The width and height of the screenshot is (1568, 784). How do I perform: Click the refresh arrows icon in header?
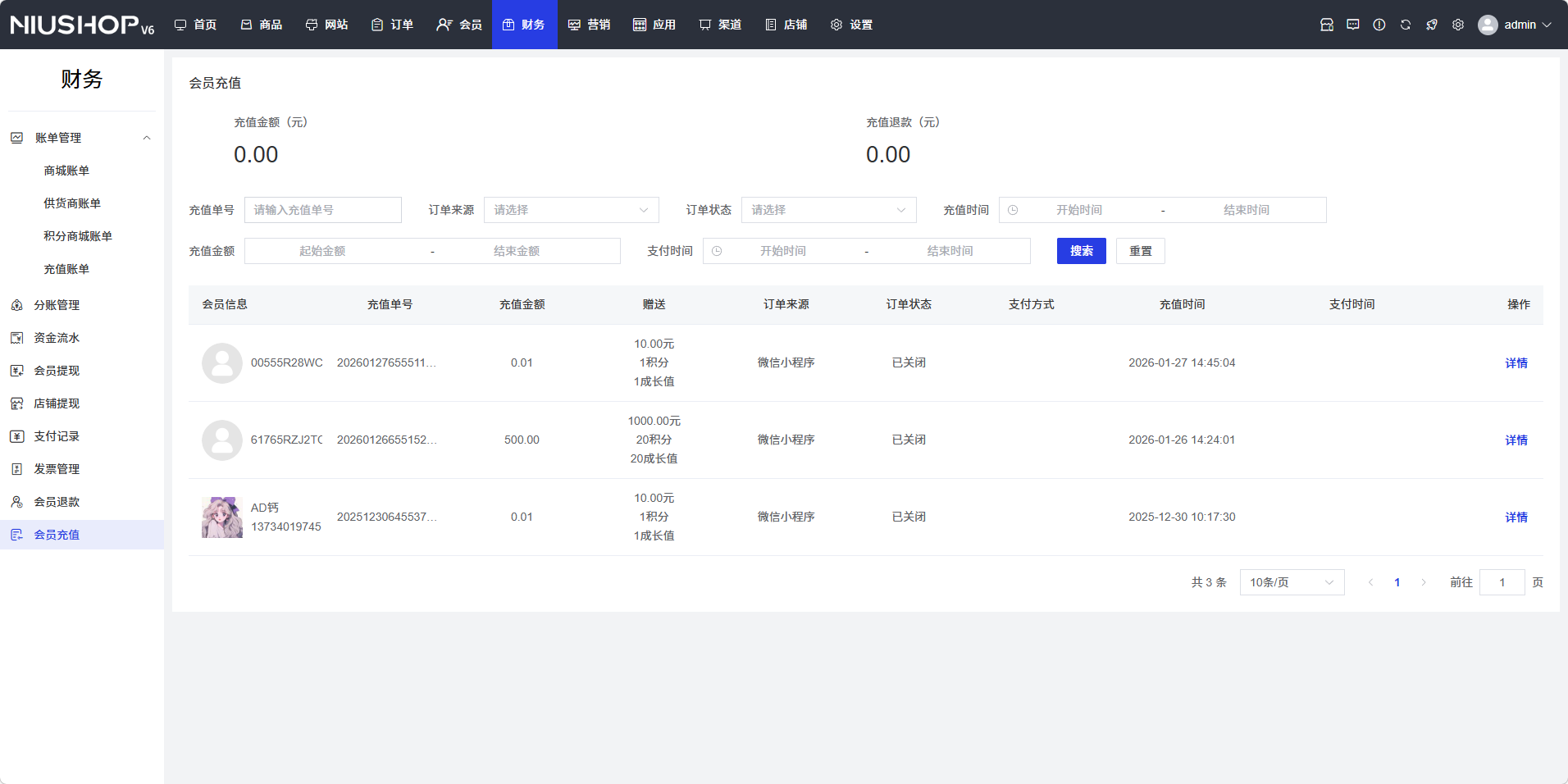1405,25
